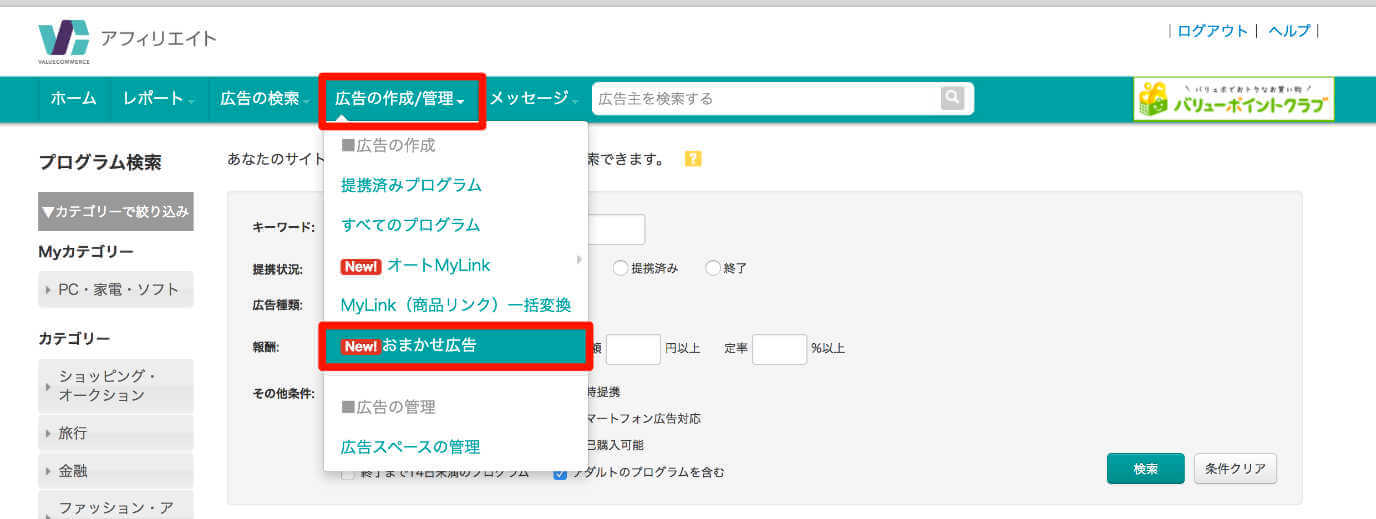Viewport: 1376px width, 519px height.
Task: Select the 終了 radio button
Action: click(x=713, y=267)
